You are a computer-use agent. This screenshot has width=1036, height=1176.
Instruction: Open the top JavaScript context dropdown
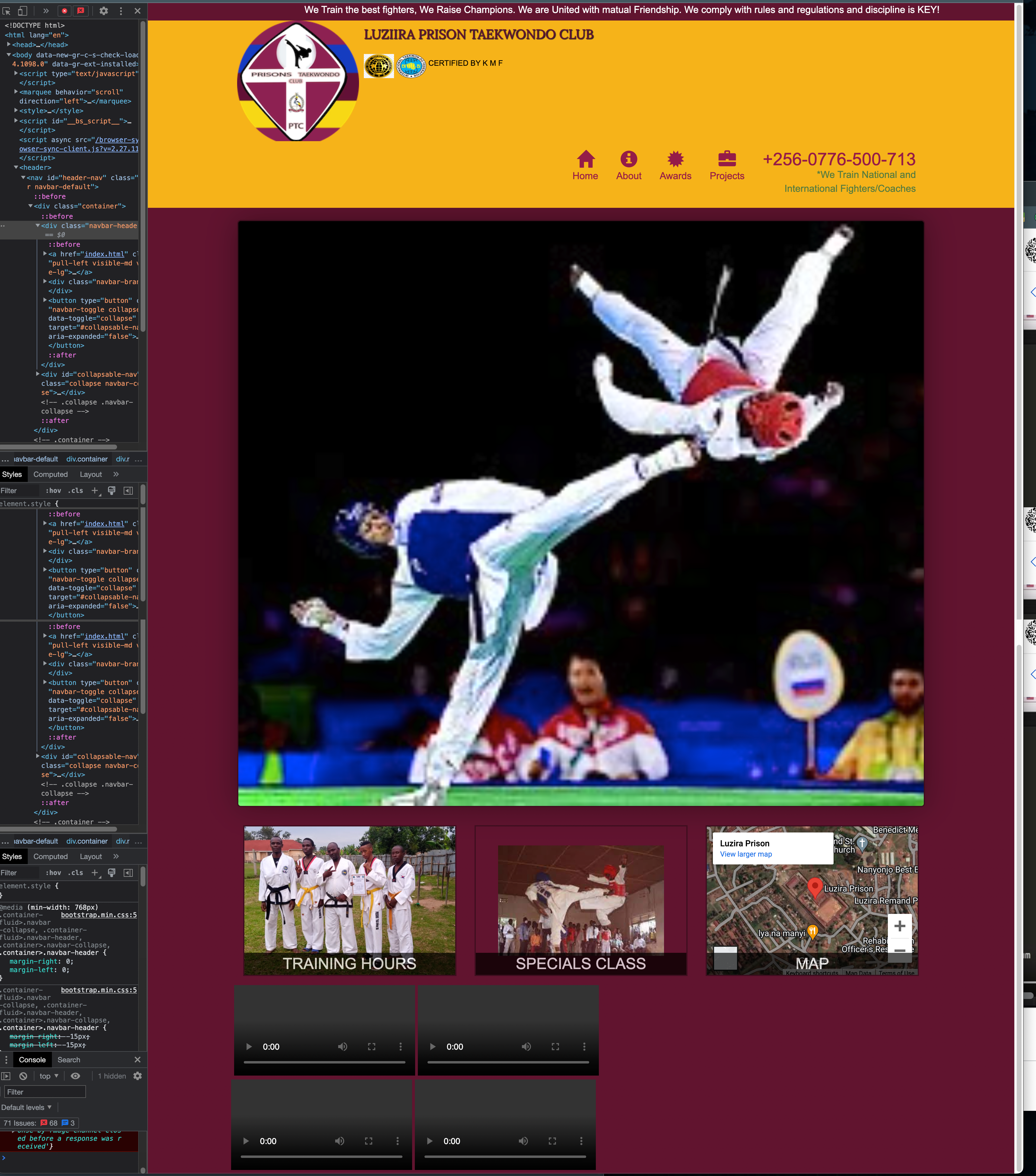point(49,1076)
